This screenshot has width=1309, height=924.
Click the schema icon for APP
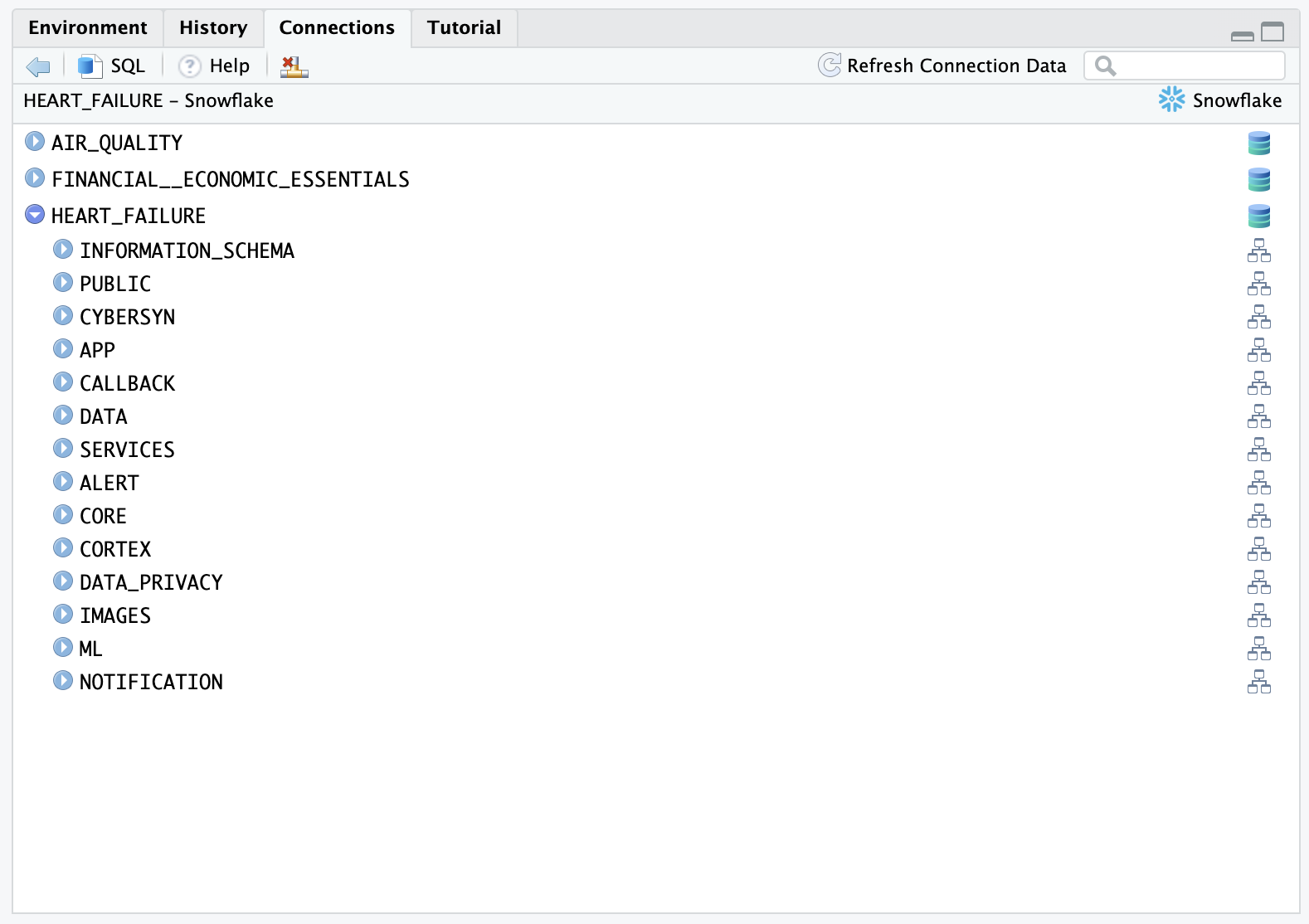coord(1259,350)
